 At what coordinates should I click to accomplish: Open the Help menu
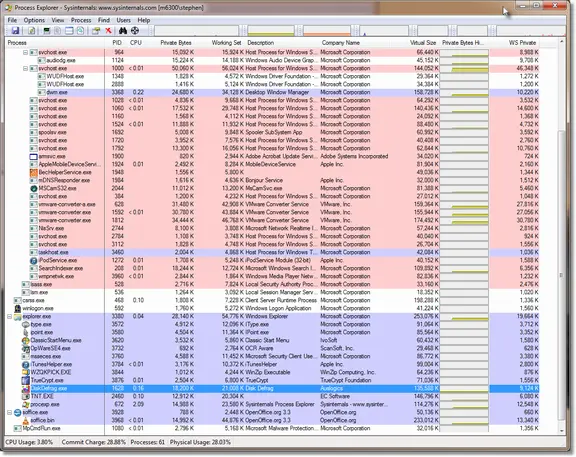(144, 20)
